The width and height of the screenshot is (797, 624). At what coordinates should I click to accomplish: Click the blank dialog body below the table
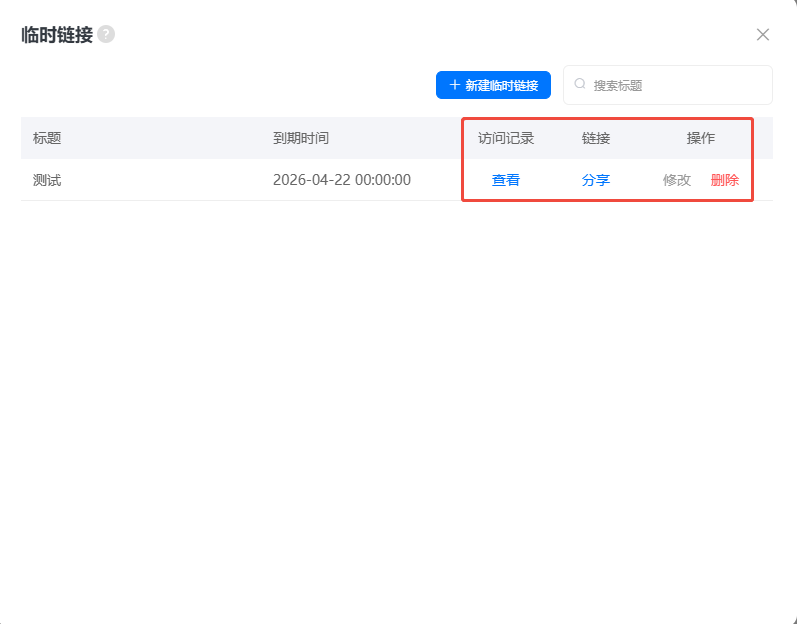[x=398, y=400]
